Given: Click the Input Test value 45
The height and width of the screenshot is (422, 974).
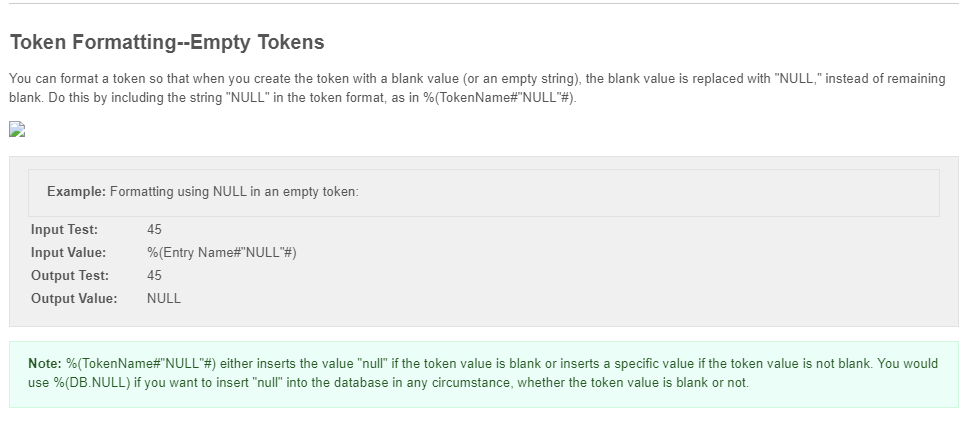Looking at the screenshot, I should point(154,229).
